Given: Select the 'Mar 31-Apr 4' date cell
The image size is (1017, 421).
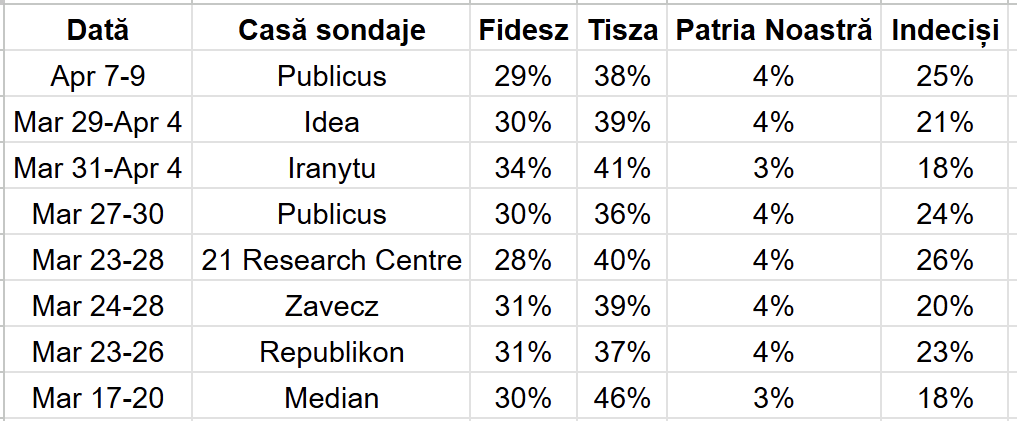Looking at the screenshot, I should (97, 168).
